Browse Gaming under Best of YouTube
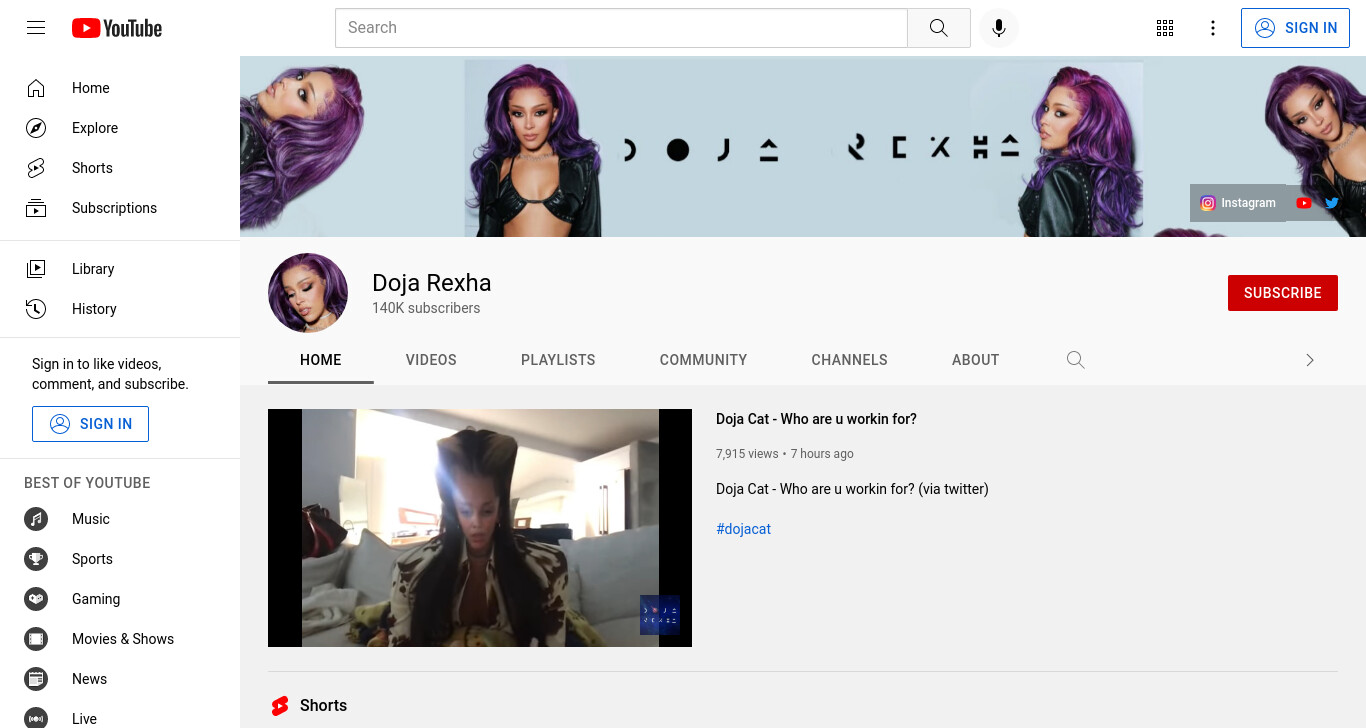 point(120,599)
